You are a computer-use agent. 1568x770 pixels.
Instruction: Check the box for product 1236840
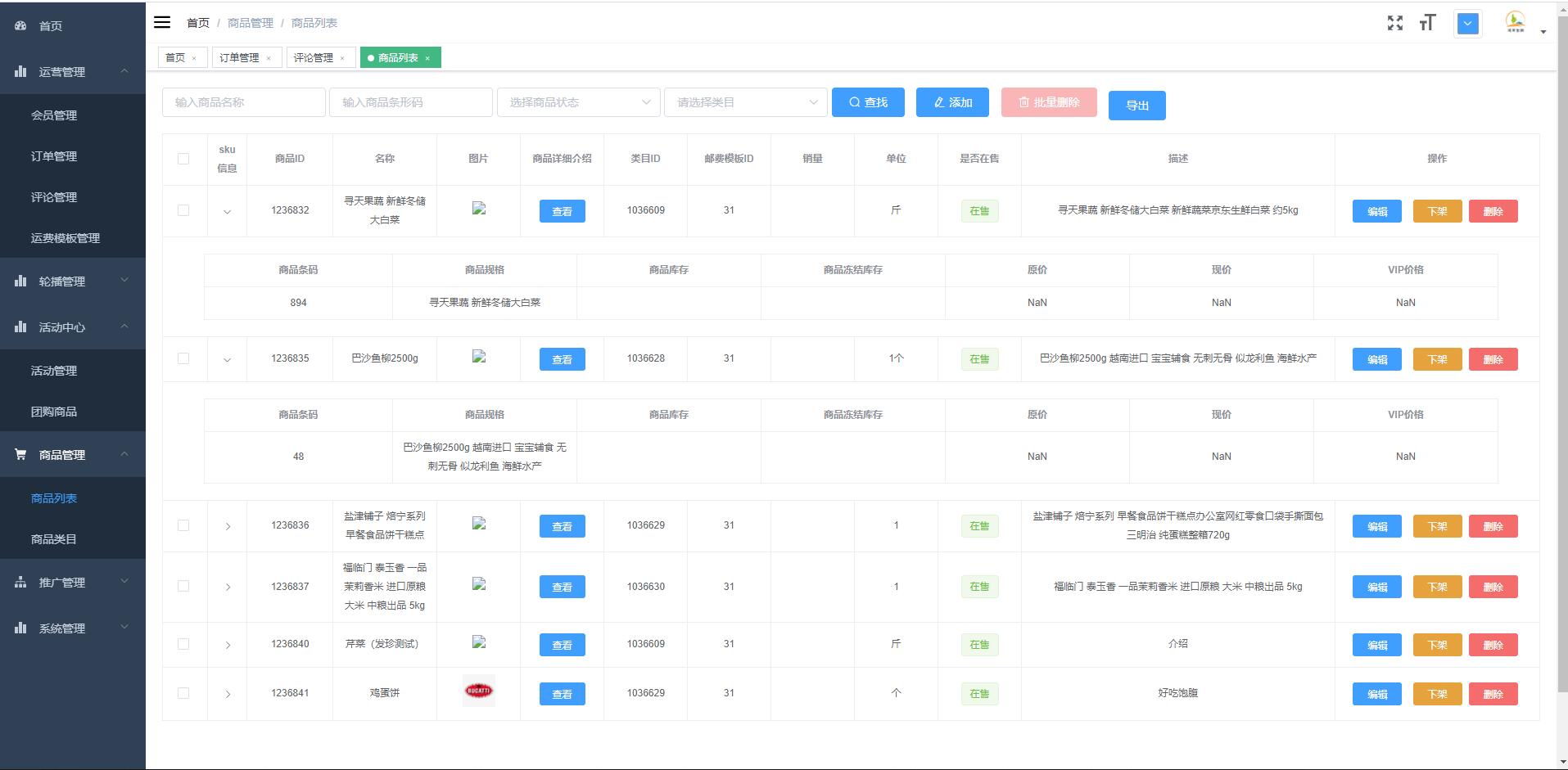pyautogui.click(x=183, y=644)
